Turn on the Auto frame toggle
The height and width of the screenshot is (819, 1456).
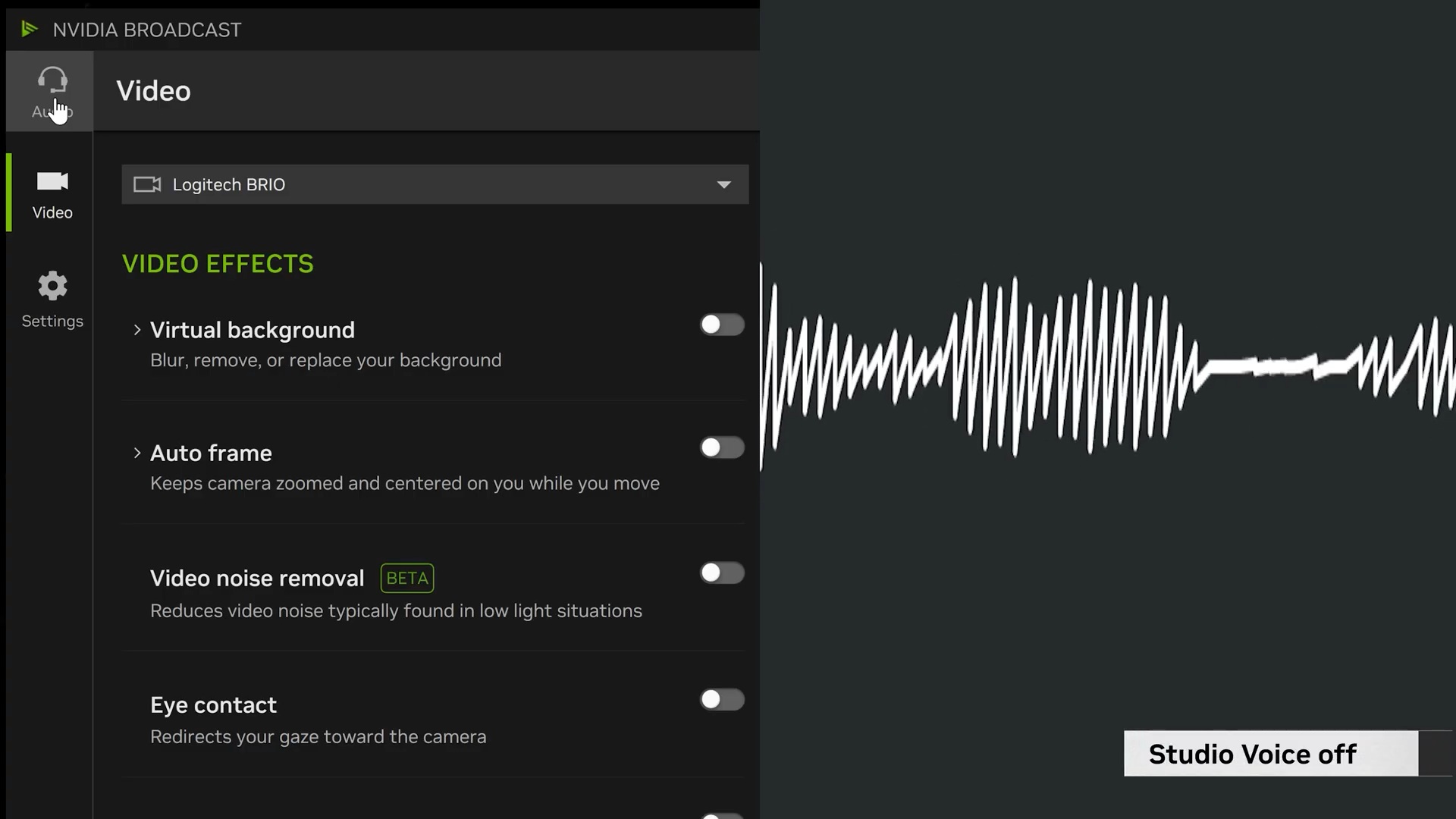pyautogui.click(x=721, y=447)
